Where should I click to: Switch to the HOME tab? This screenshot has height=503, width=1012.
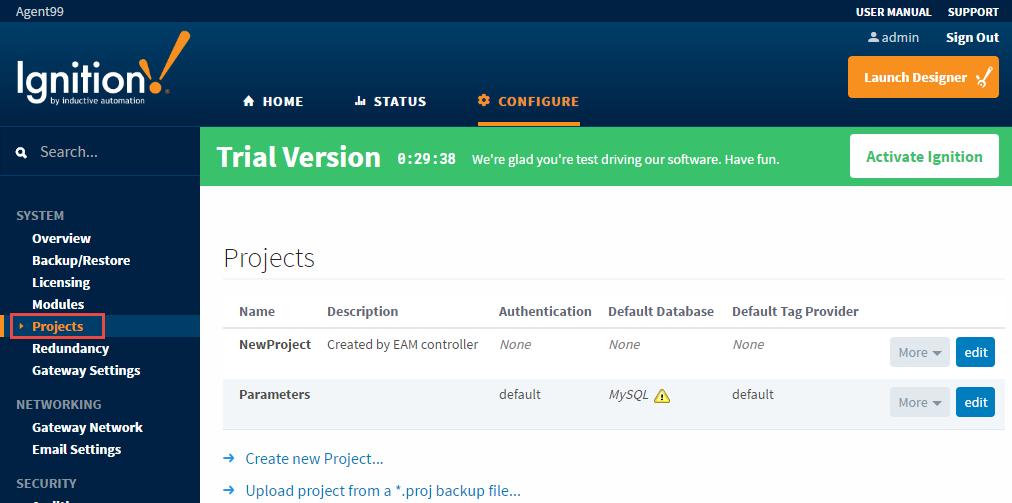pos(272,101)
